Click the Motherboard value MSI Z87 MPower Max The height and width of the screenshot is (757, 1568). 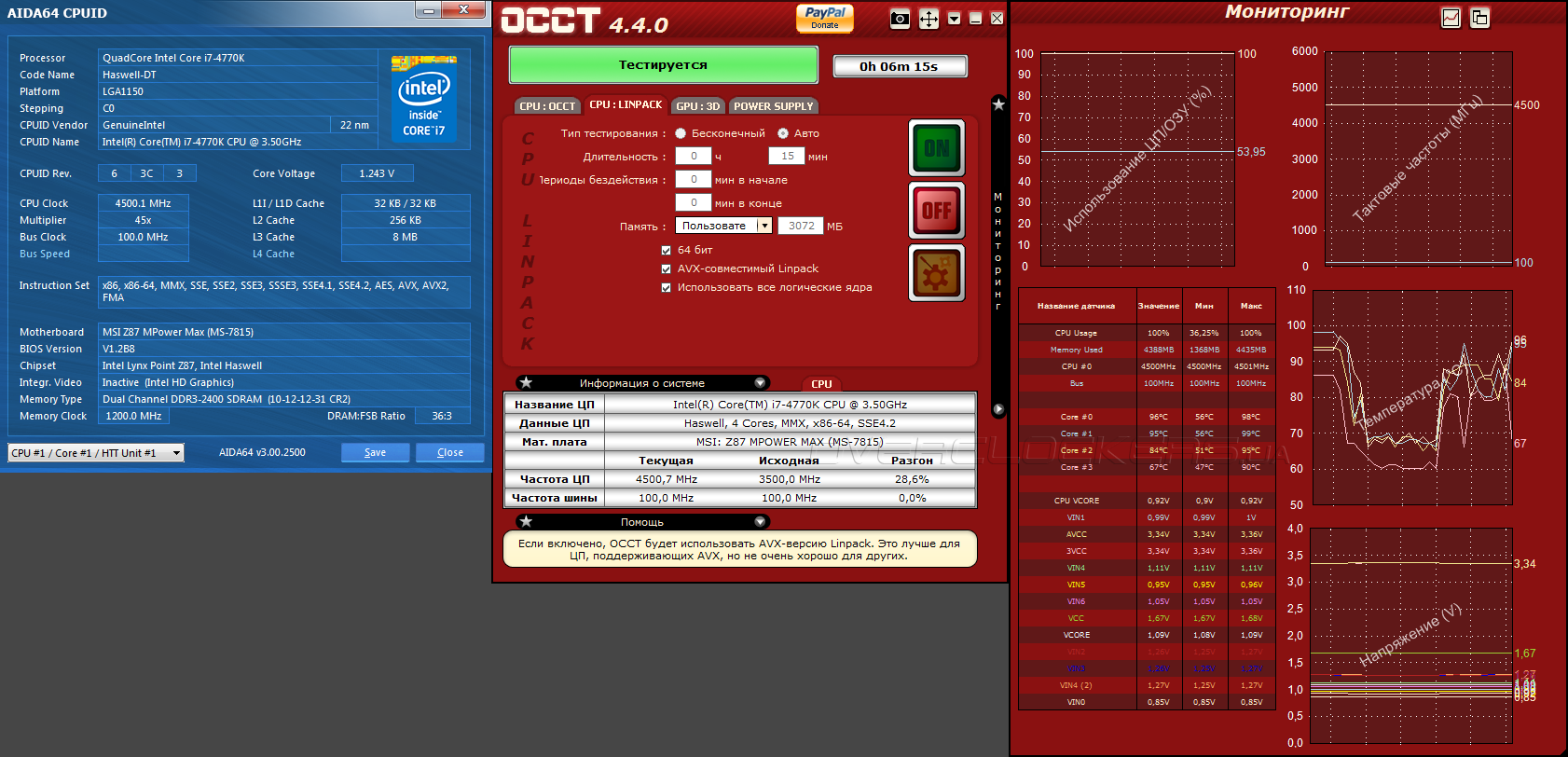click(x=284, y=332)
